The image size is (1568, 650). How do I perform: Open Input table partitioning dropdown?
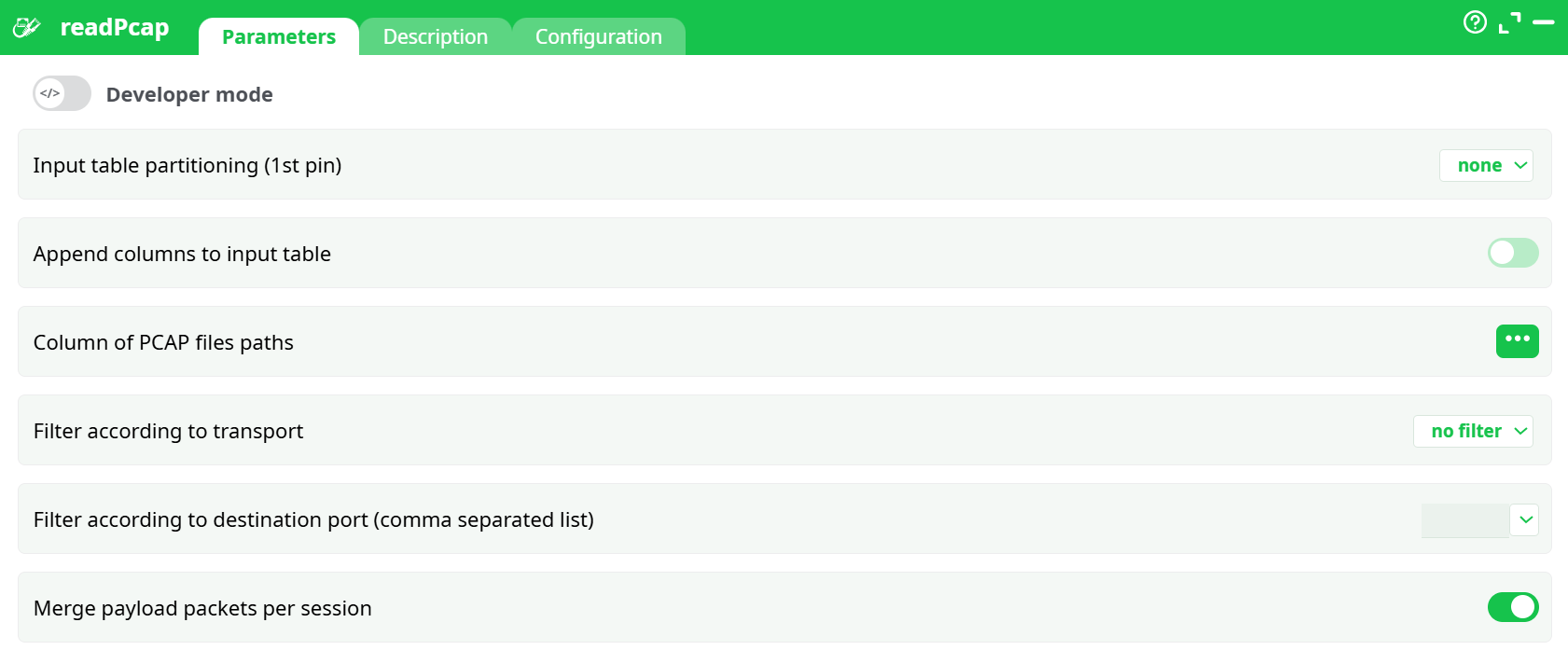coord(1486,165)
